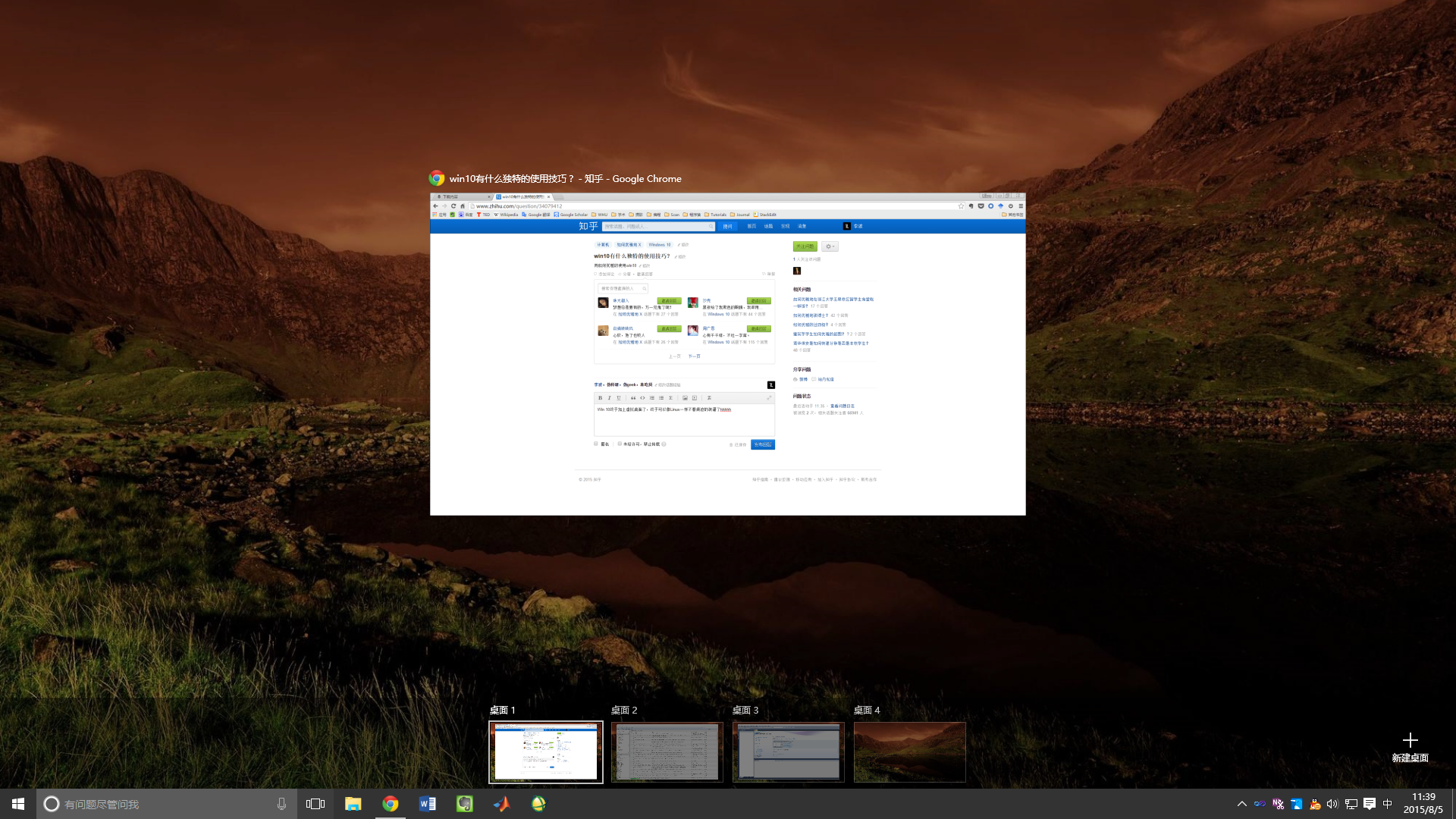Expand hidden system tray icons
The width and height of the screenshot is (1456, 819).
point(1241,804)
